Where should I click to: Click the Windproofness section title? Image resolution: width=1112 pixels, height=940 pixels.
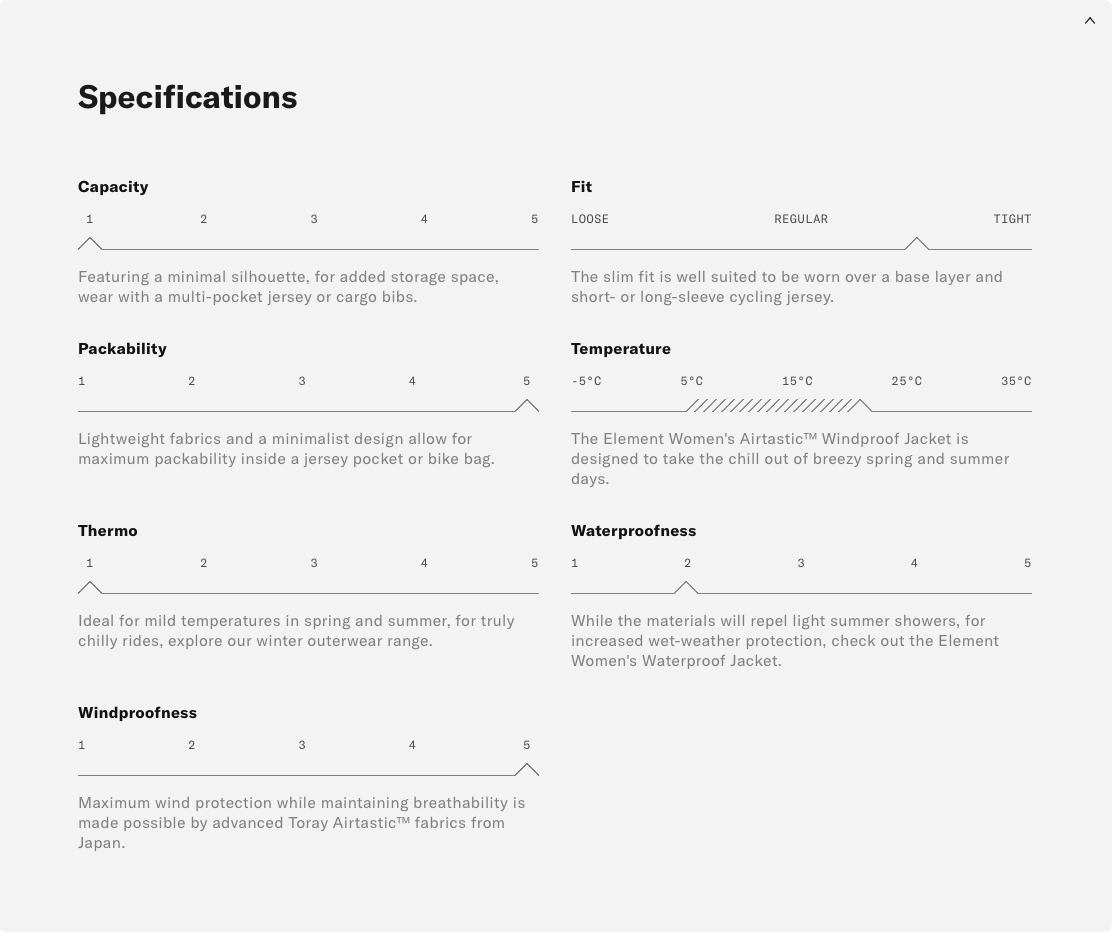[137, 713]
